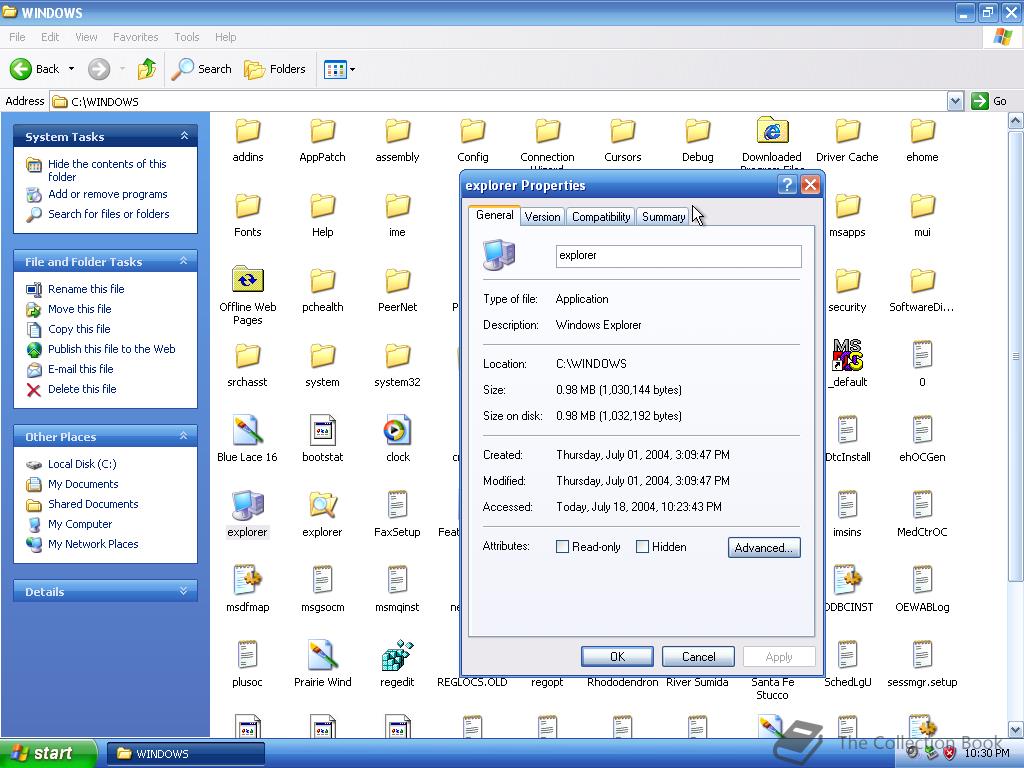Select the plusoc file icon
The image size is (1024, 768).
(248, 655)
